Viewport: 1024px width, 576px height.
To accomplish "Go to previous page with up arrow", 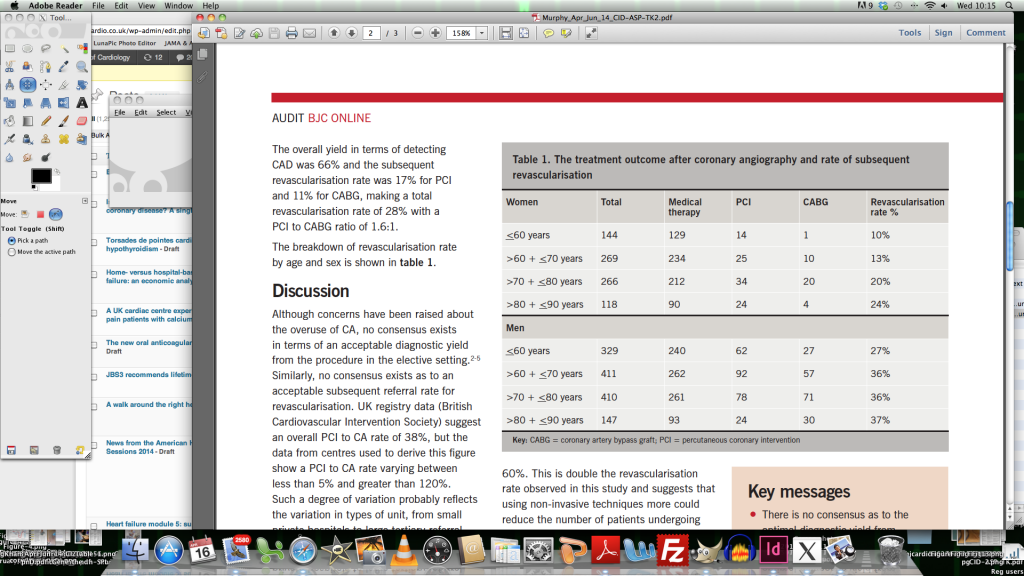I will 333,33.
